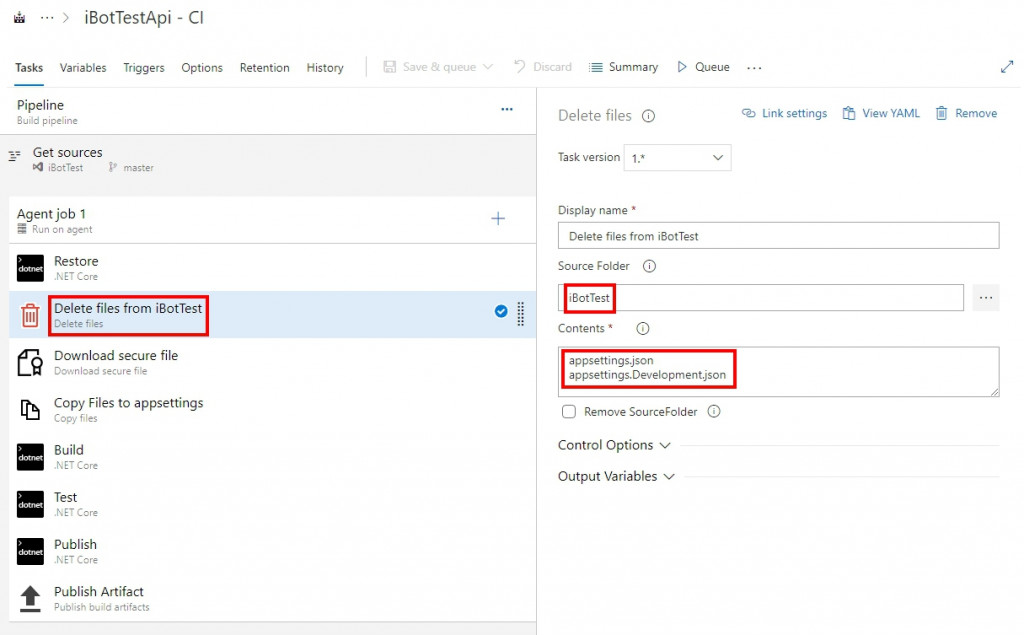
Task: Switch to the Tasks tab
Action: [x=29, y=67]
